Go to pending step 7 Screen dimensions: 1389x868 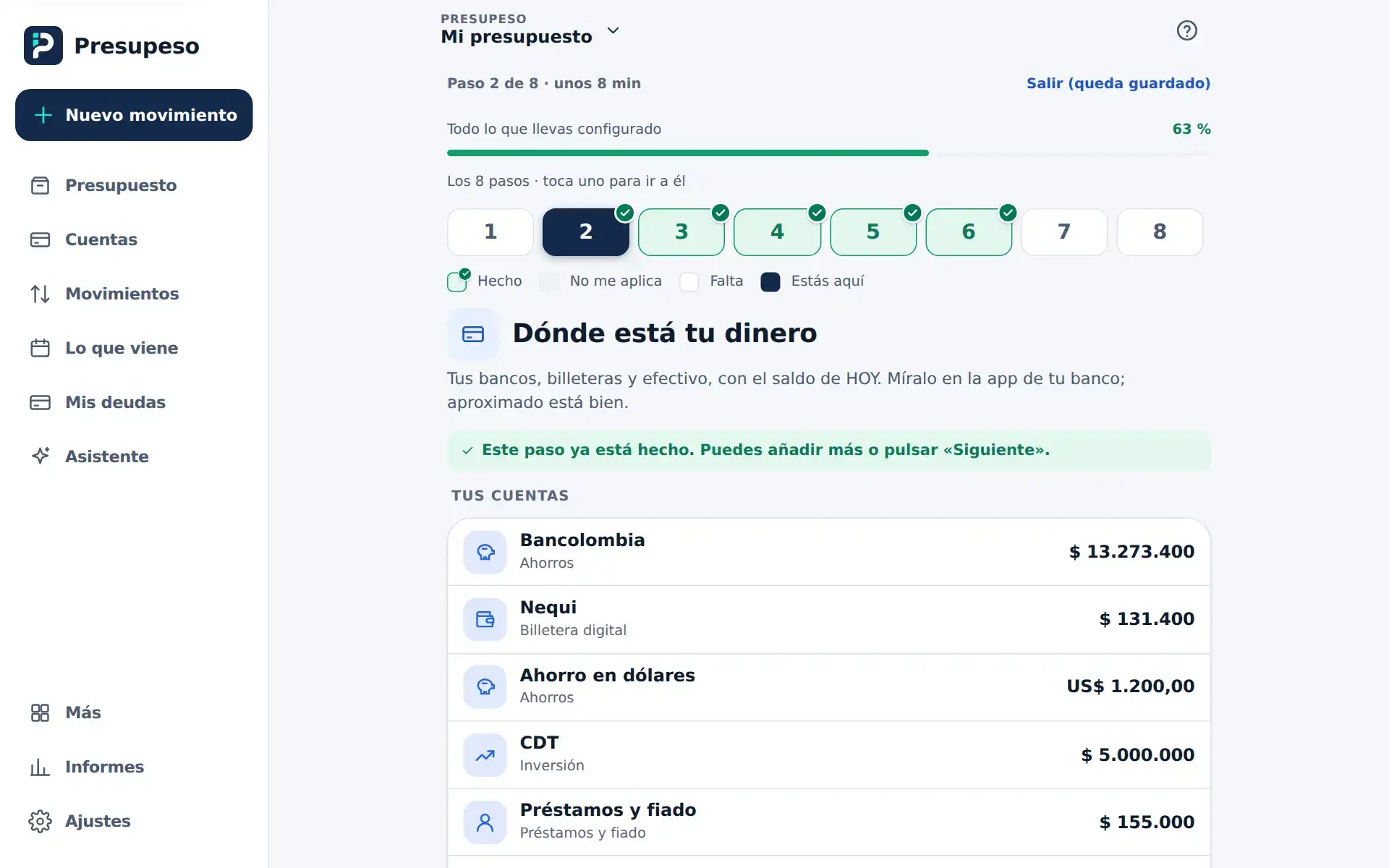[1064, 232]
